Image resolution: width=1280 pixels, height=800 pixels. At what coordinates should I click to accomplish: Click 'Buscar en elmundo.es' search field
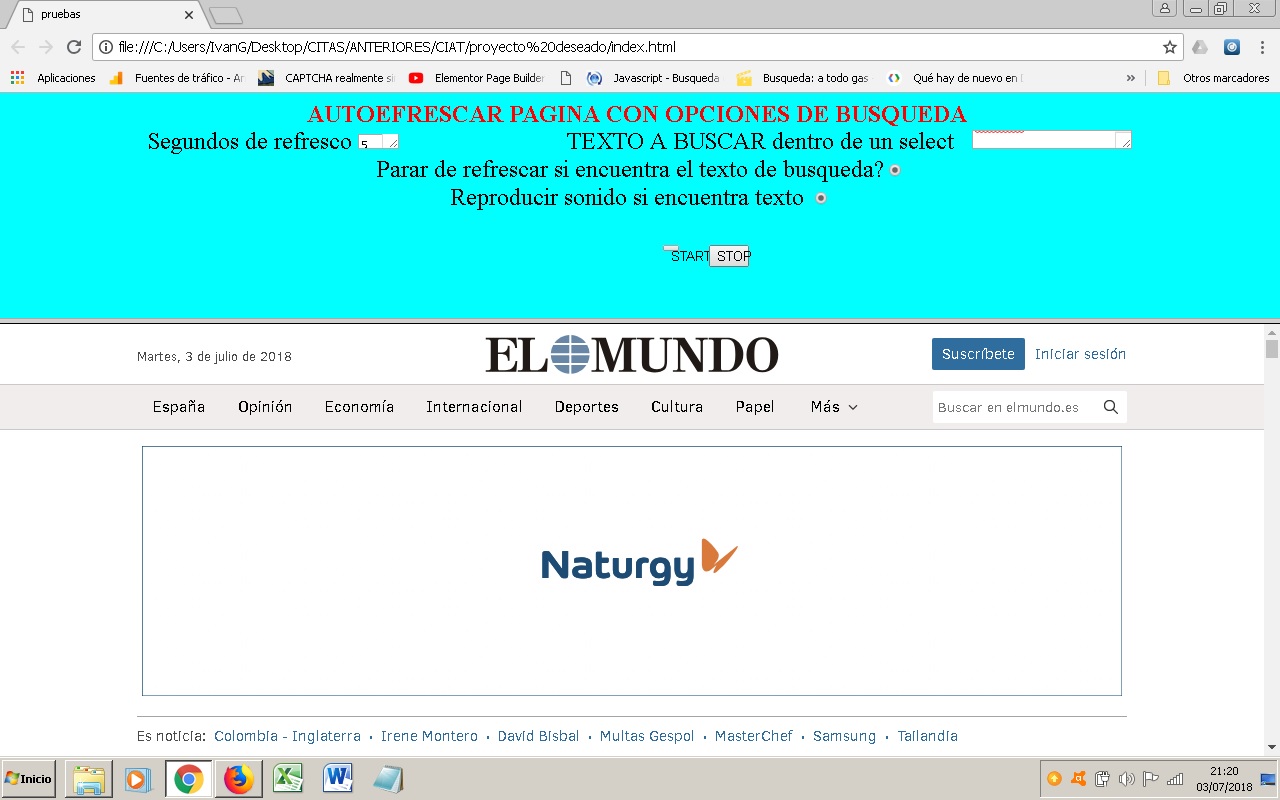(1014, 407)
